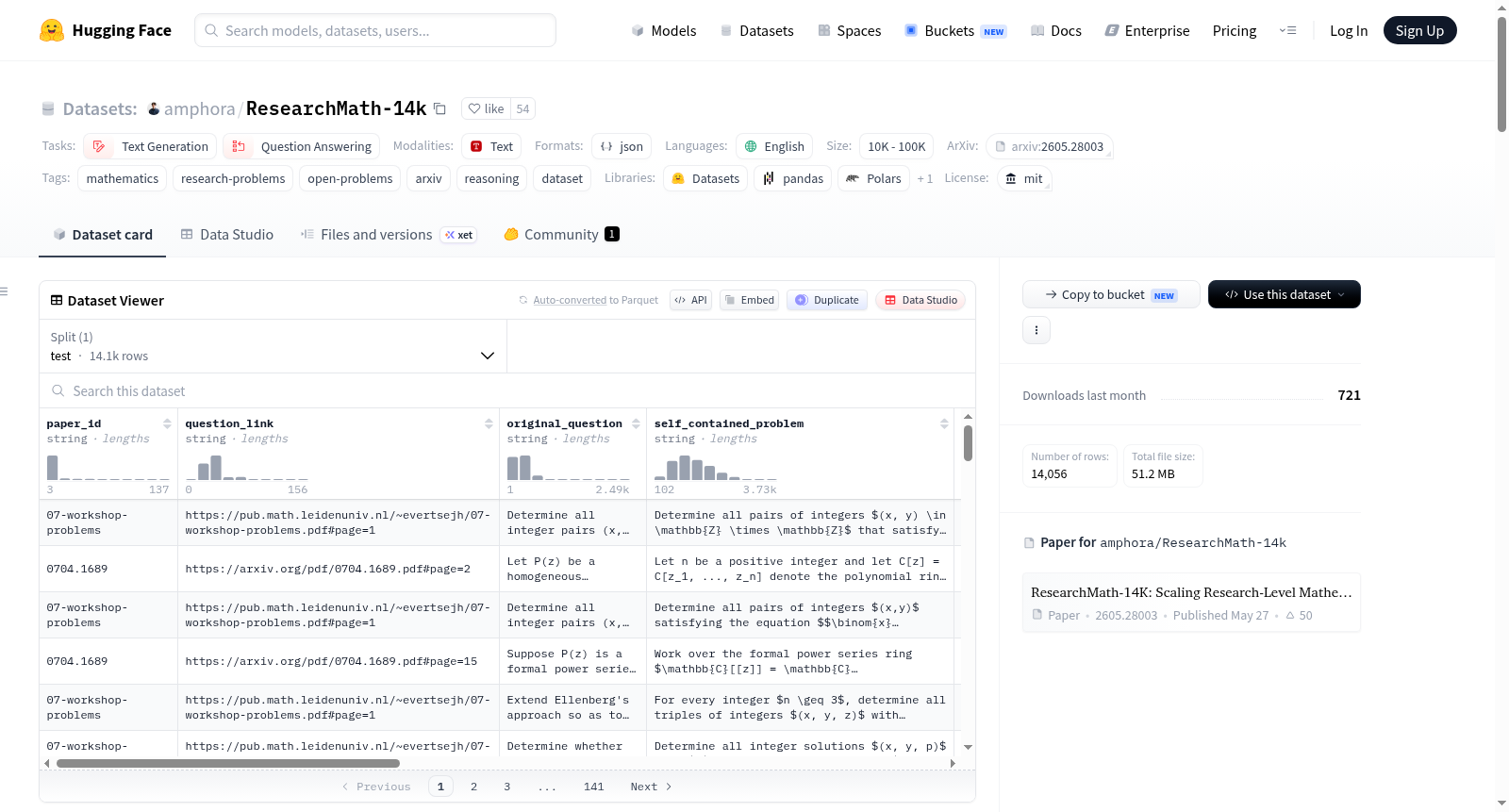This screenshot has height=812, width=1509.
Task: Click the Dataset Viewer table icon
Action: (57, 300)
